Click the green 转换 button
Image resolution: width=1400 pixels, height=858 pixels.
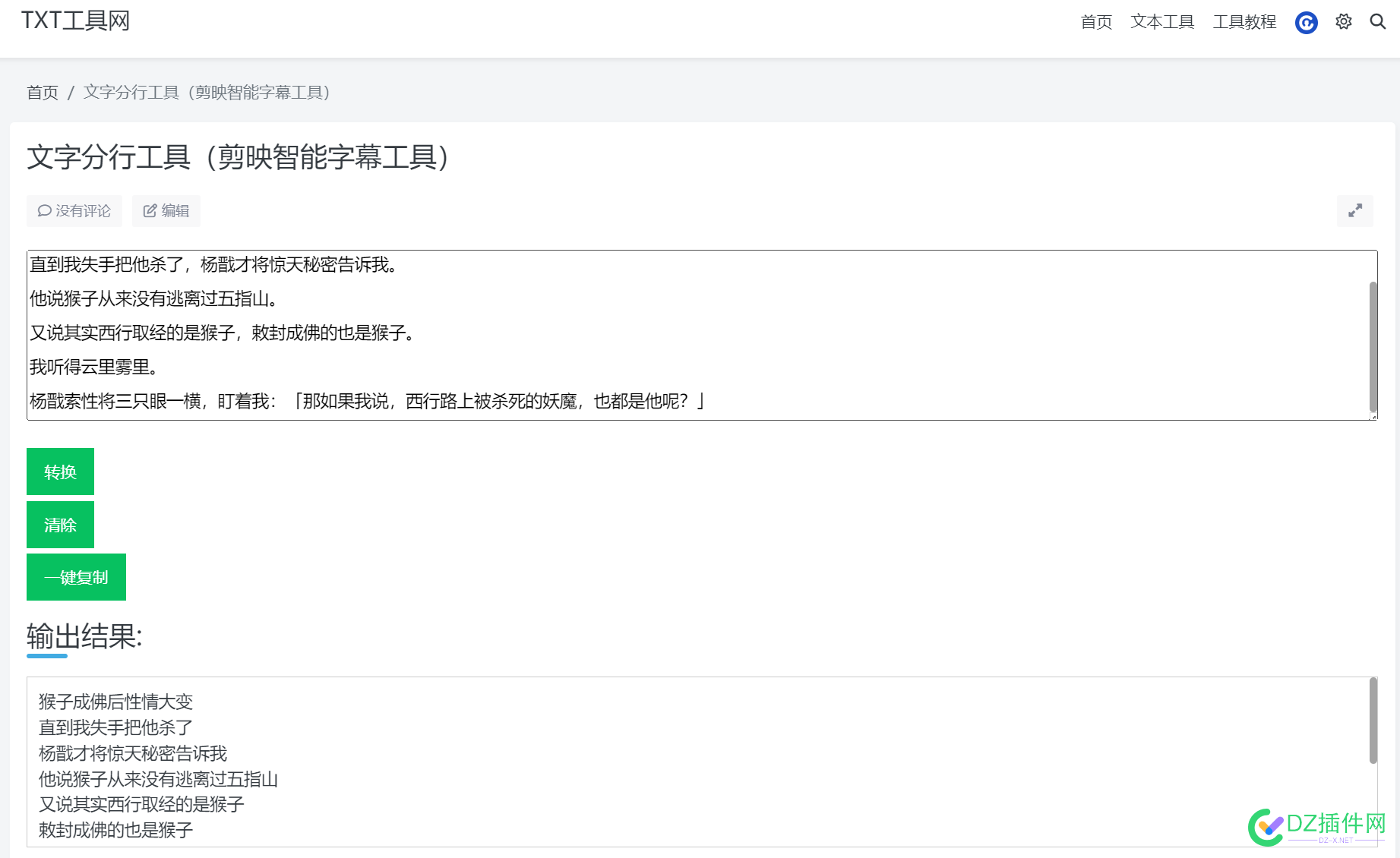coord(60,472)
